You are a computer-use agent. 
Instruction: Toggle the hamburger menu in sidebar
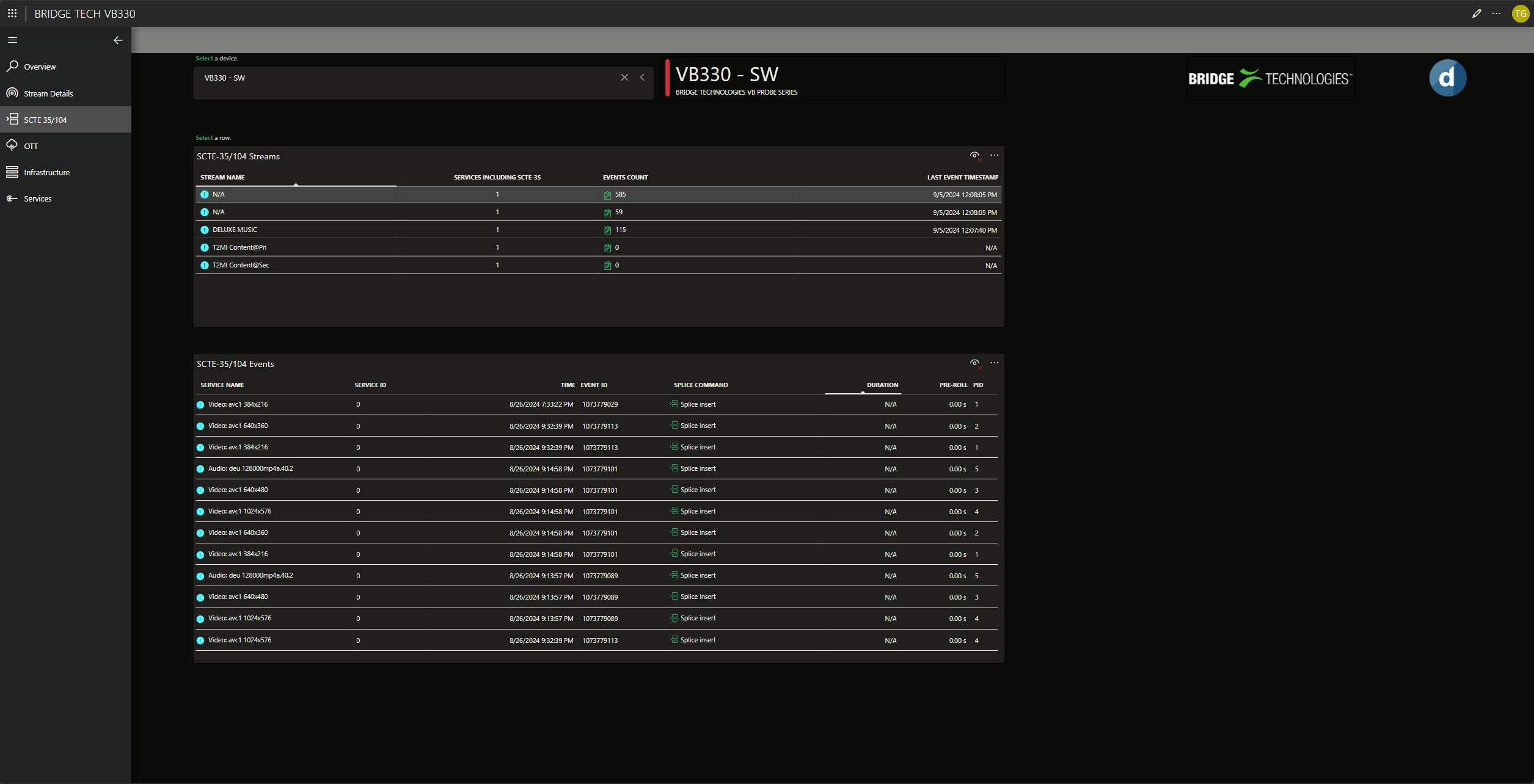(x=12, y=40)
